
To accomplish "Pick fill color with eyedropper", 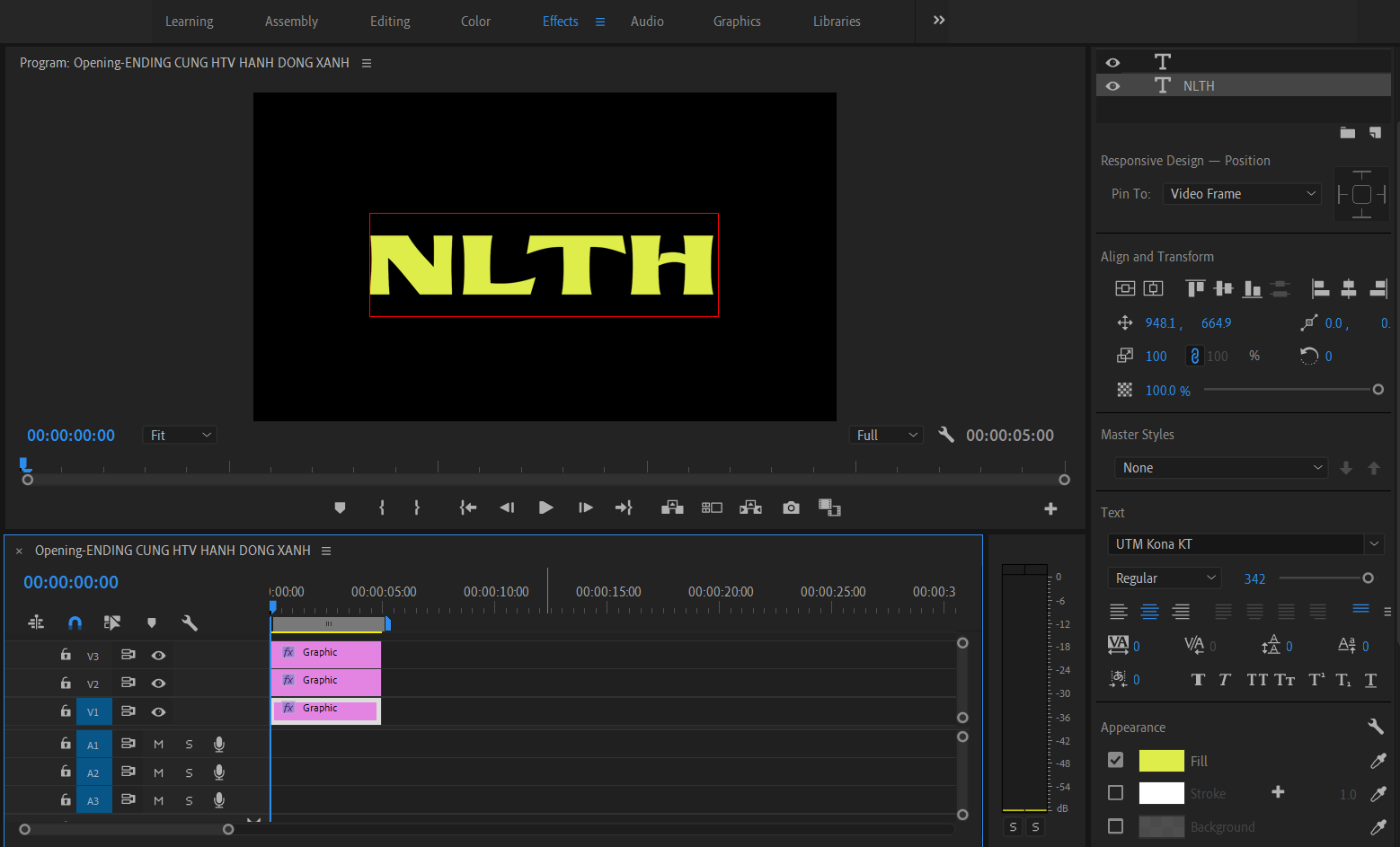I will 1378,761.
